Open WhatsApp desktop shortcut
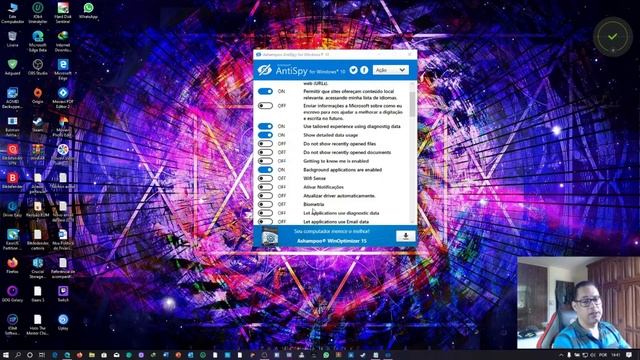 88,11
